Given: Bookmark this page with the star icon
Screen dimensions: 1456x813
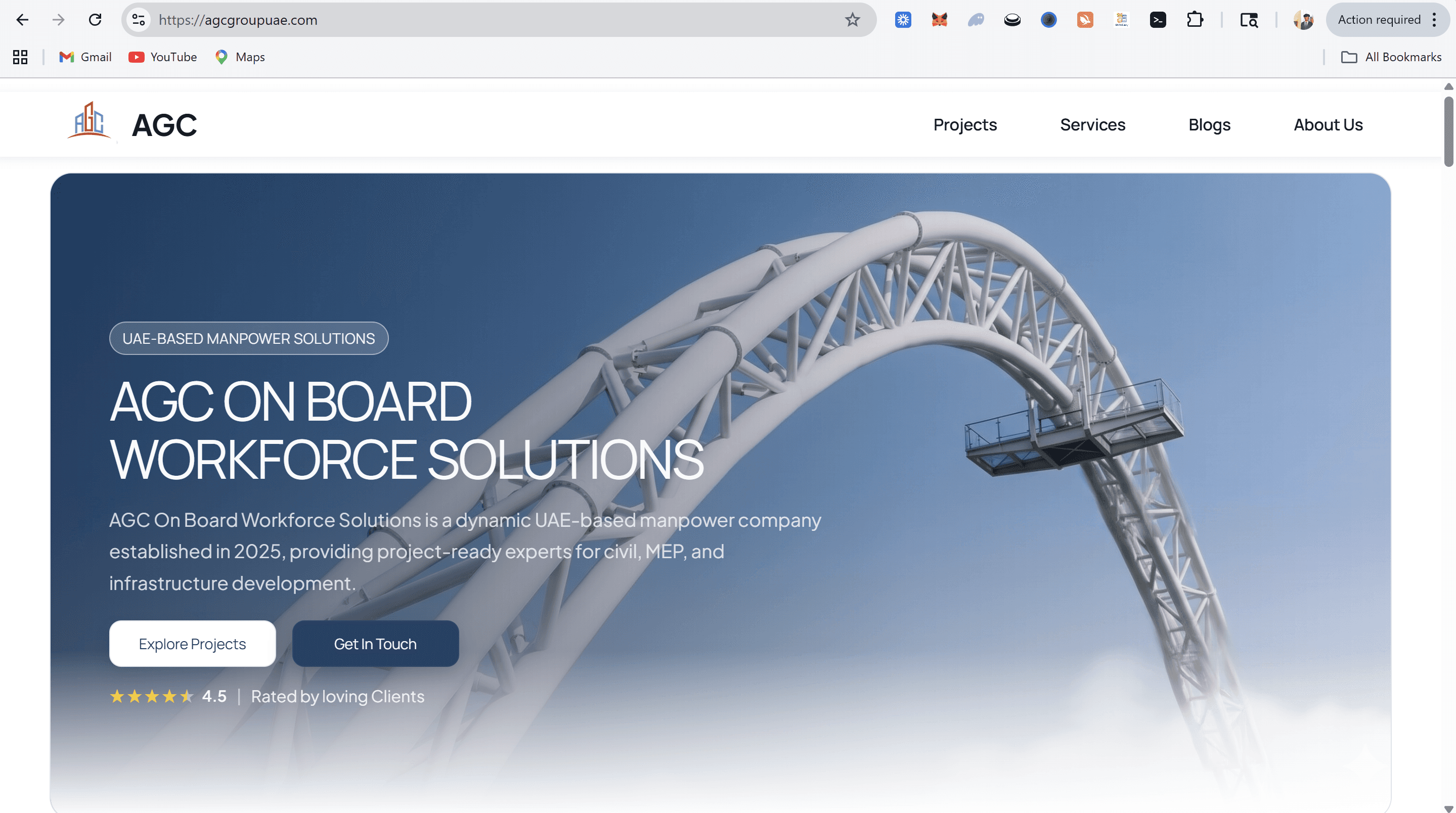Looking at the screenshot, I should pyautogui.click(x=852, y=20).
